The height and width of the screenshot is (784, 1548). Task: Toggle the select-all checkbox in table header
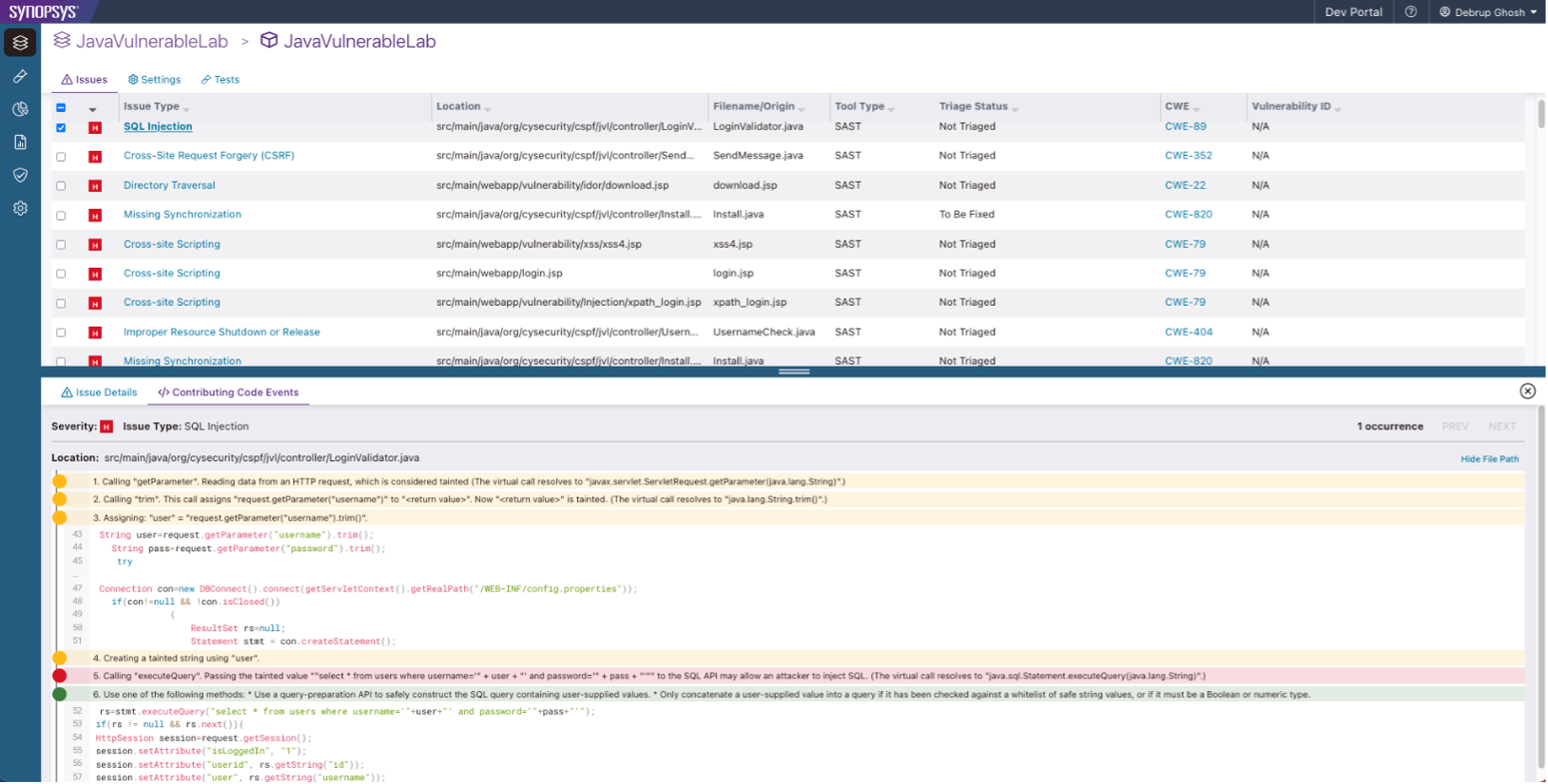(x=61, y=107)
